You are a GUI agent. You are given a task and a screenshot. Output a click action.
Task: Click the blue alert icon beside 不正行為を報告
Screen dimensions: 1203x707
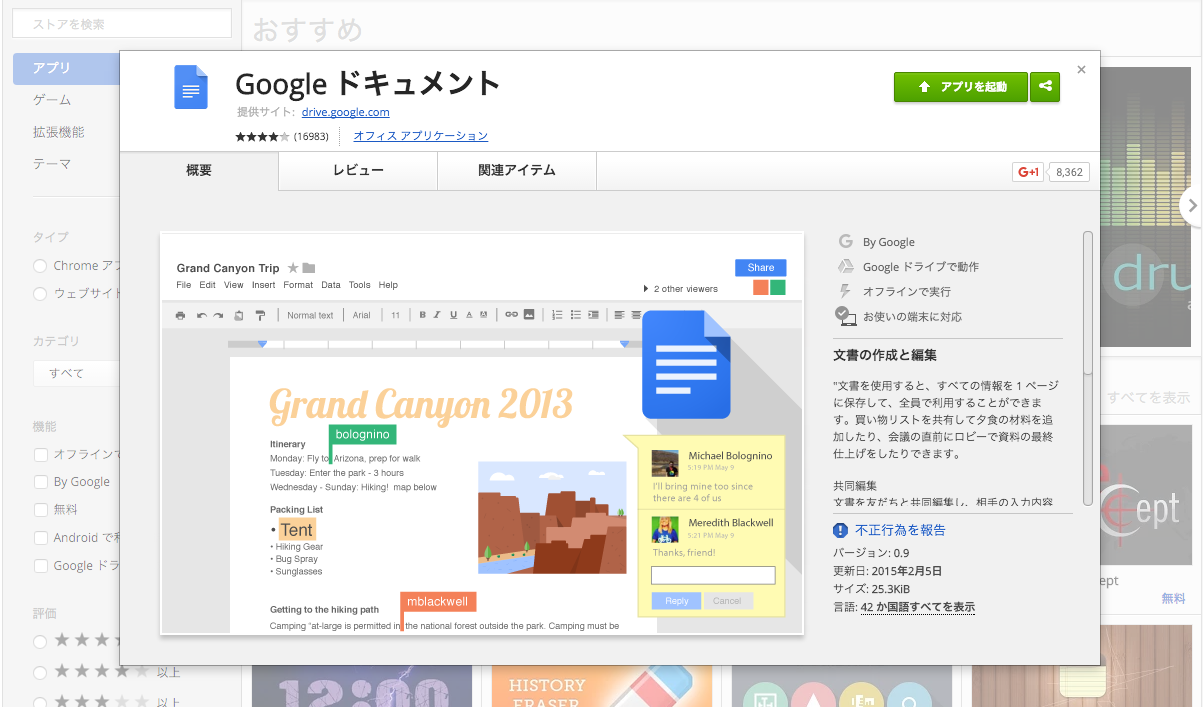(841, 530)
